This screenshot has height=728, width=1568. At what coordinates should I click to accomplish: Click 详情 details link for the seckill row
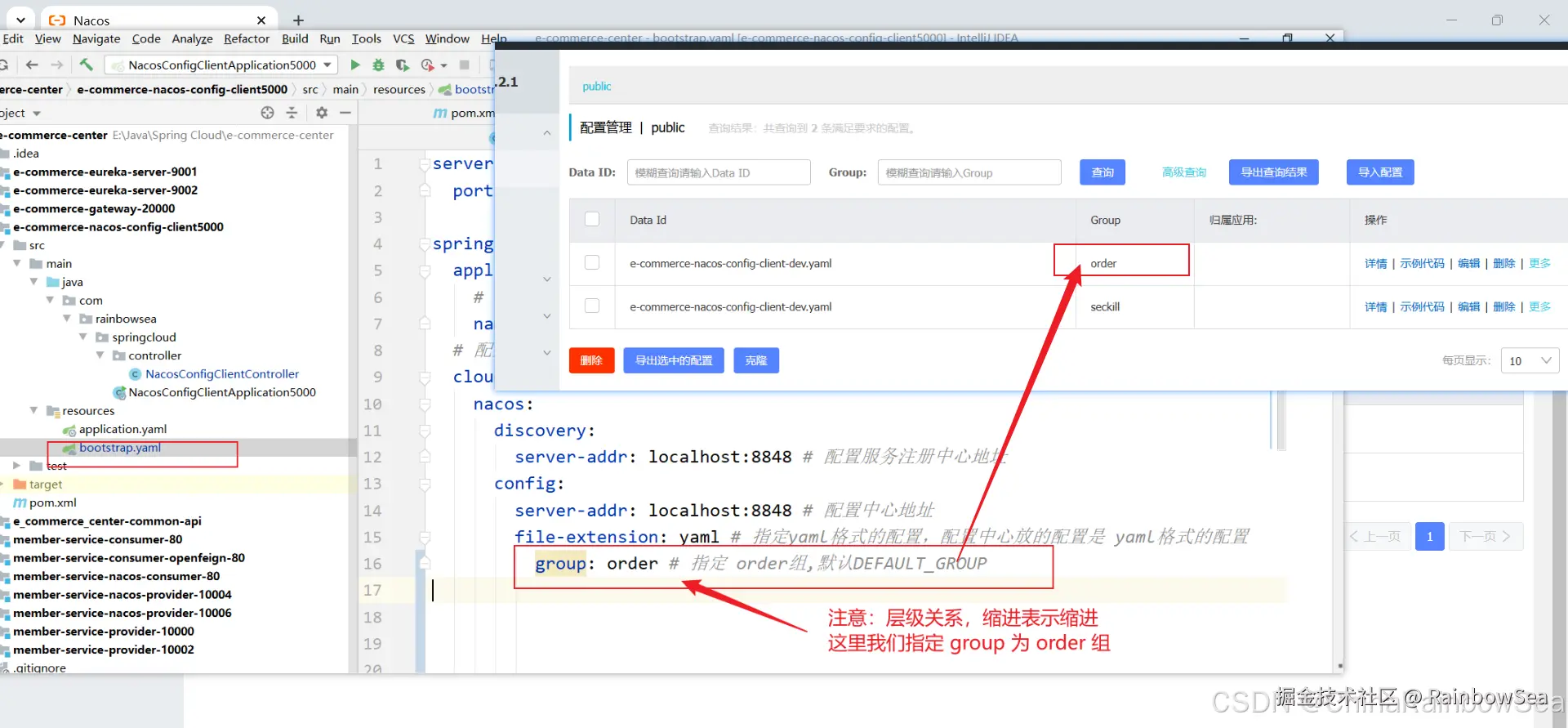coord(1376,306)
